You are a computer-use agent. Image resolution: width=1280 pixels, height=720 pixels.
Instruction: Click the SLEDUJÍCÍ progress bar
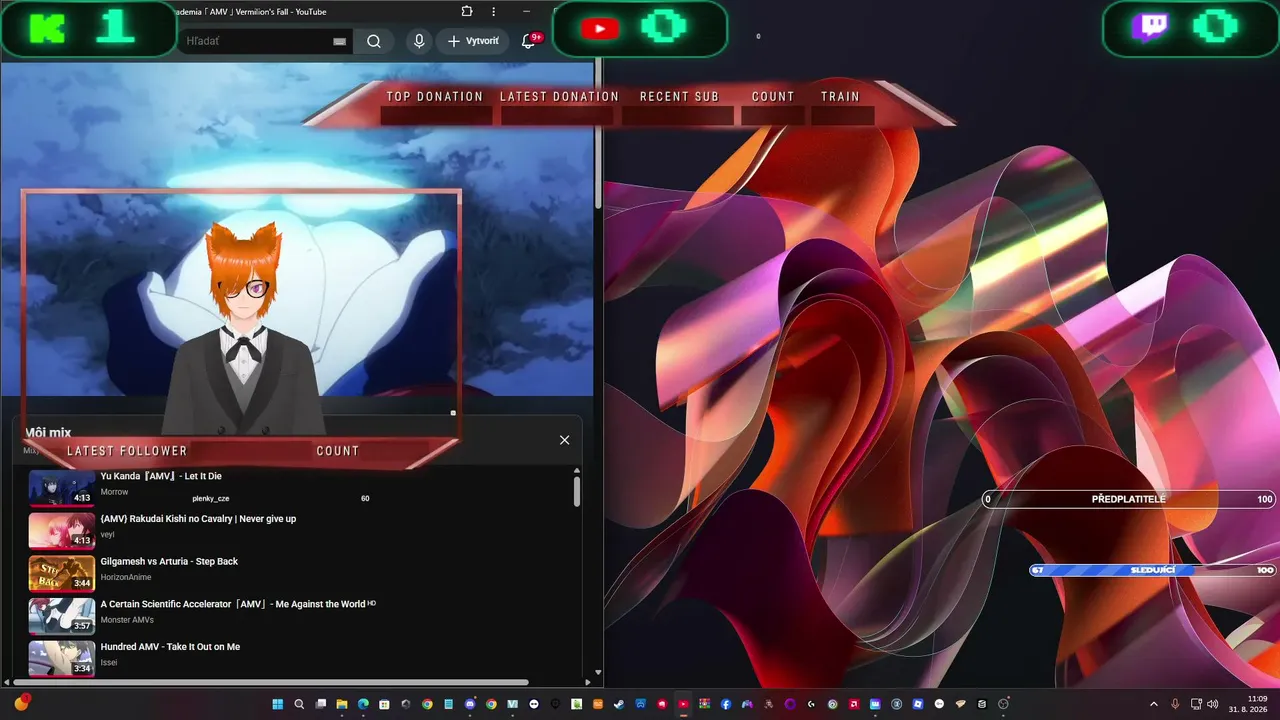(1153, 570)
